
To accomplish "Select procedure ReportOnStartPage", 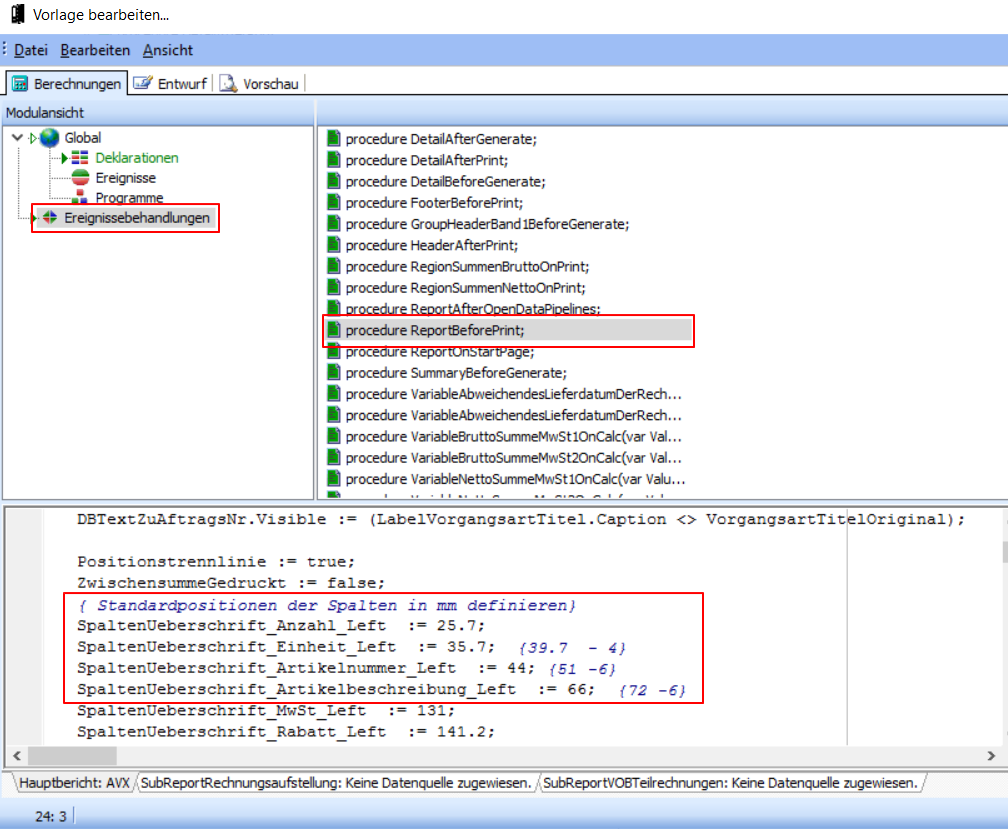I will click(440, 352).
